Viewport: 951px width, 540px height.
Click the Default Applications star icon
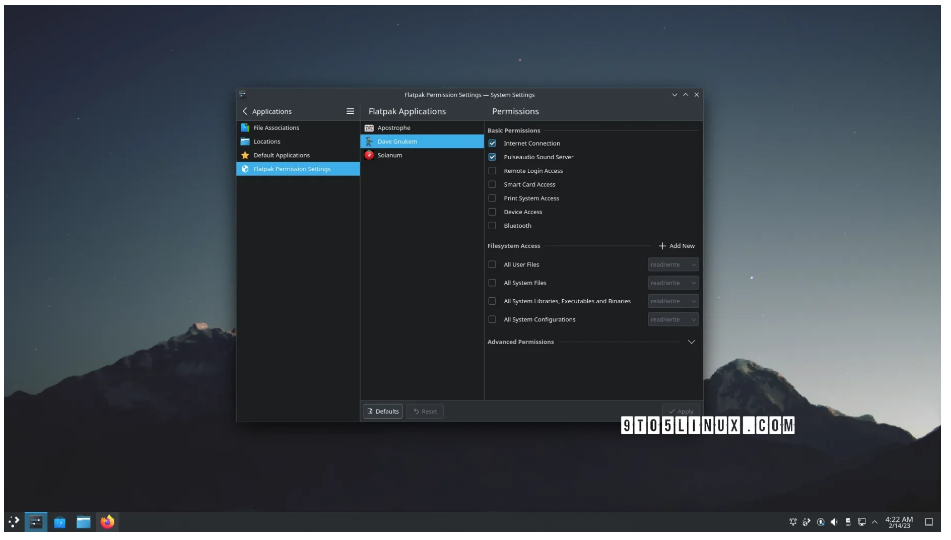(245, 155)
